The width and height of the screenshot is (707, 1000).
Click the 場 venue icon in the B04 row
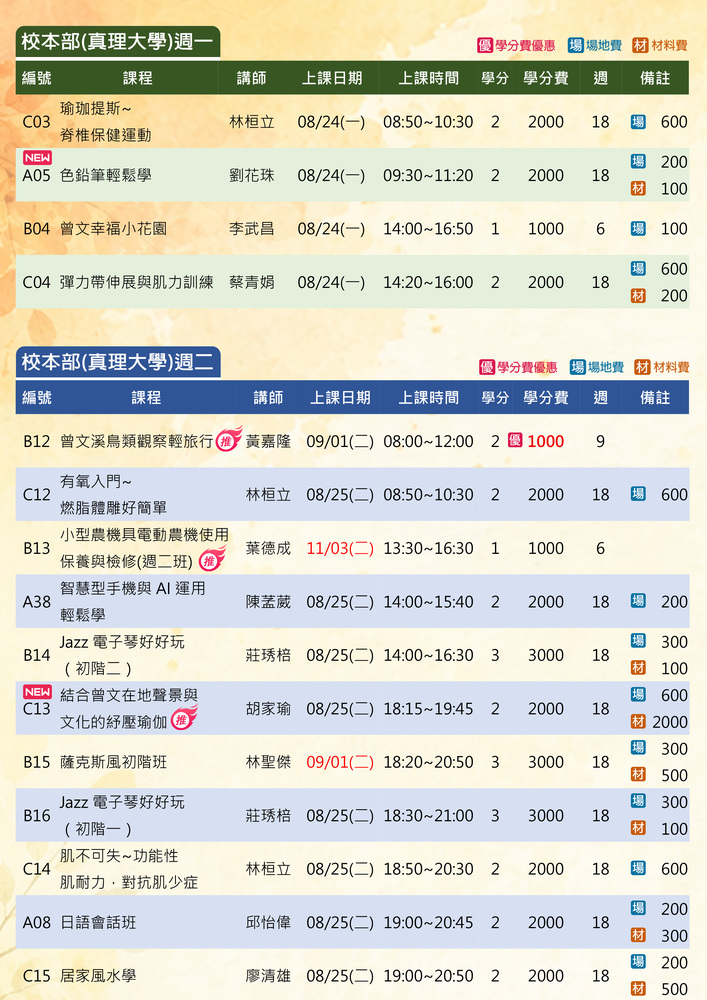coord(638,228)
